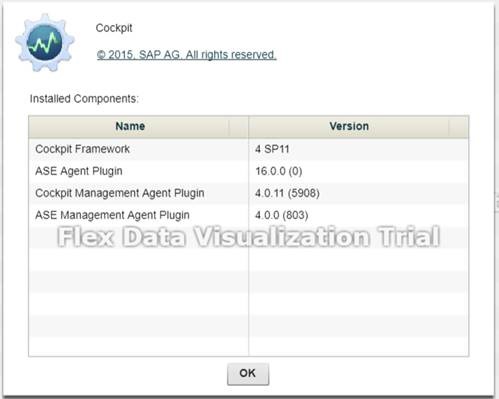The image size is (499, 399).
Task: Click the version value 4.0.0 (803)
Action: [281, 215]
